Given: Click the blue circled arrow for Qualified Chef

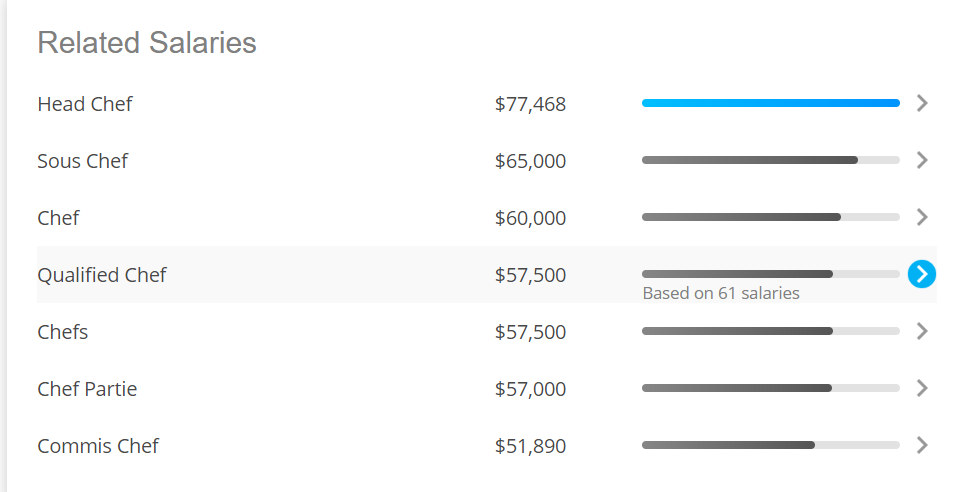Looking at the screenshot, I should 922,274.
